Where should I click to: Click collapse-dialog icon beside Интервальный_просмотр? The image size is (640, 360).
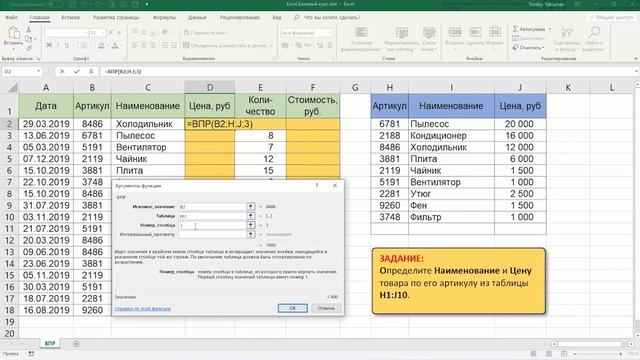(251, 234)
